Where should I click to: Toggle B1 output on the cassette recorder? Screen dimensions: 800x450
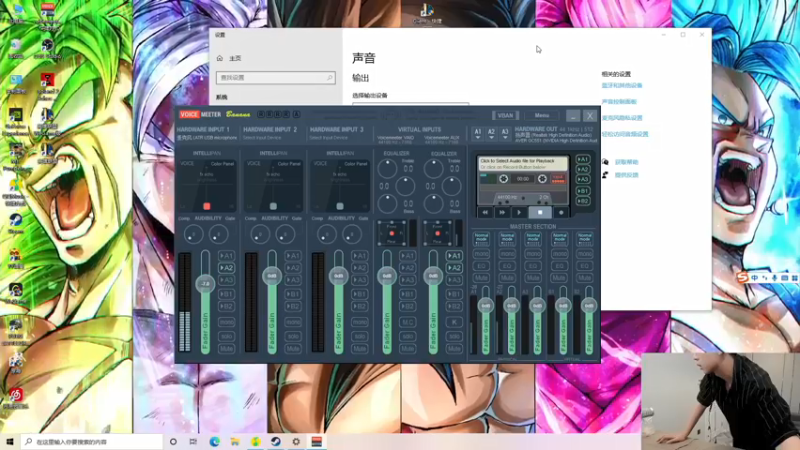(x=583, y=191)
